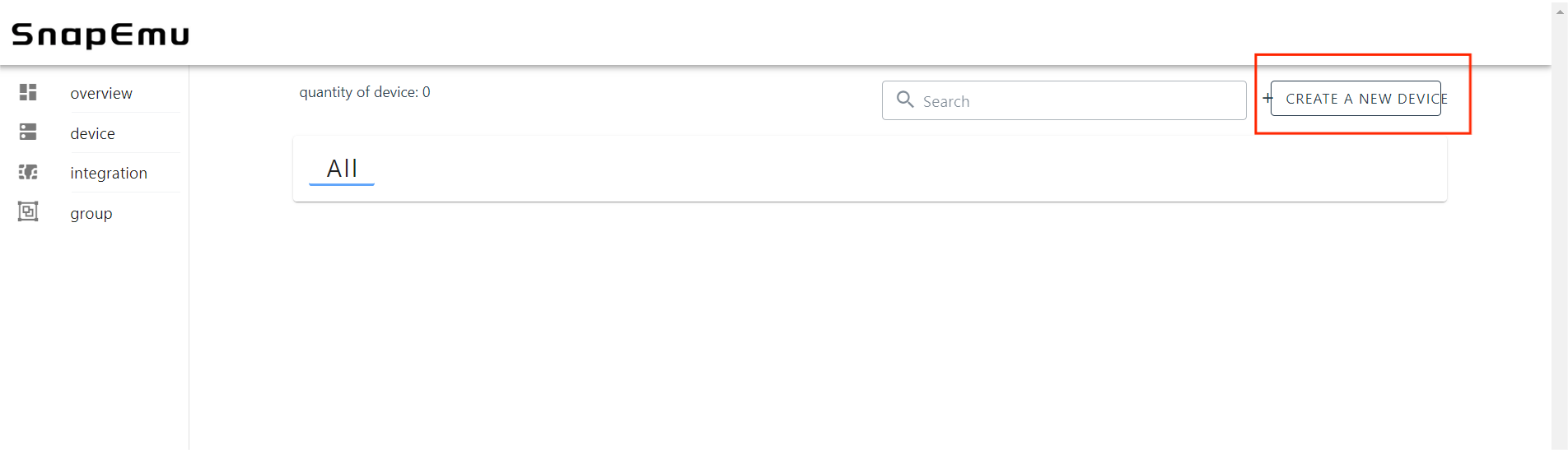Click the scrollbar up arrow
The height and width of the screenshot is (450, 1568).
[x=1560, y=12]
